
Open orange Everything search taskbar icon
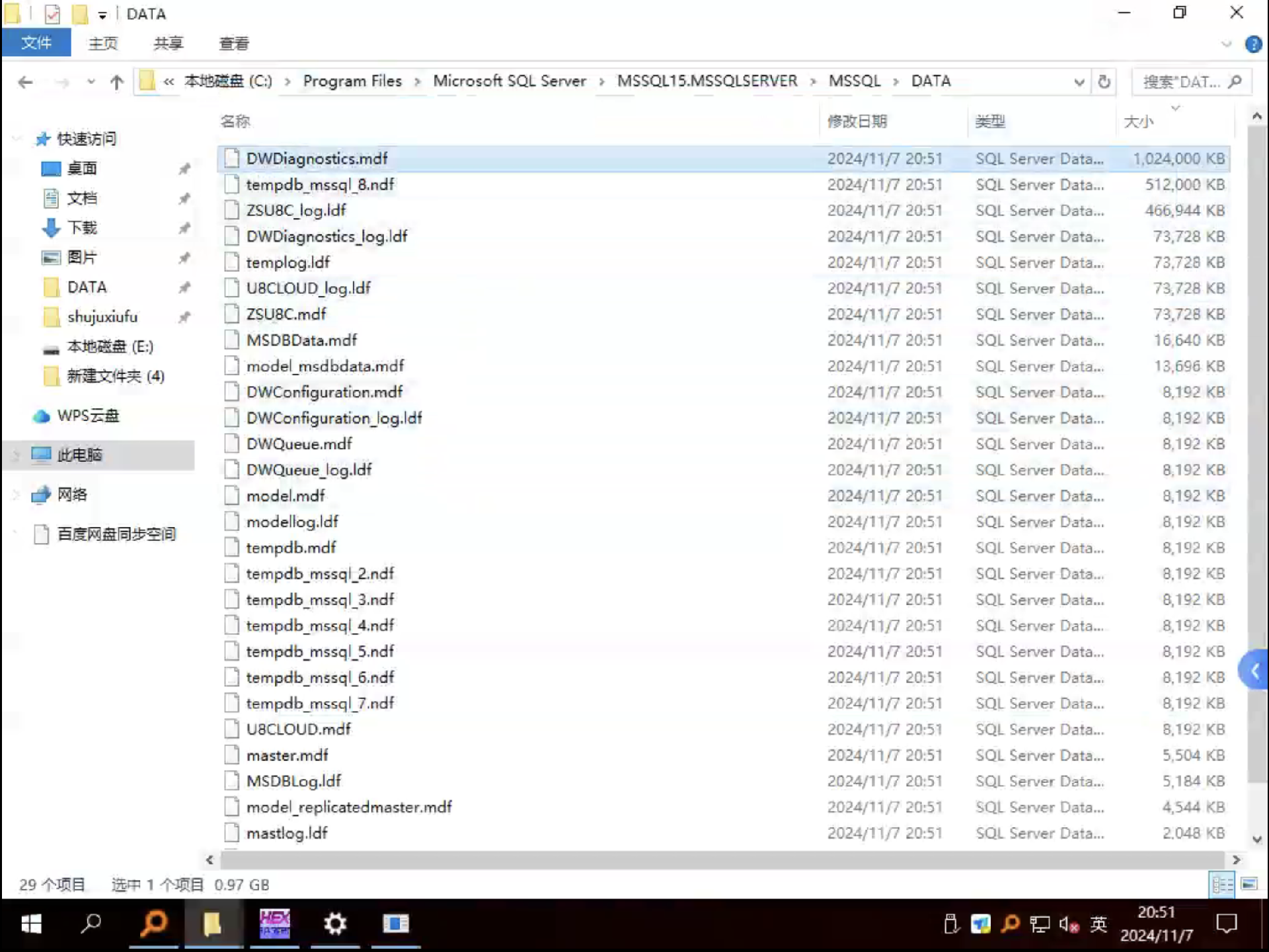[x=153, y=924]
